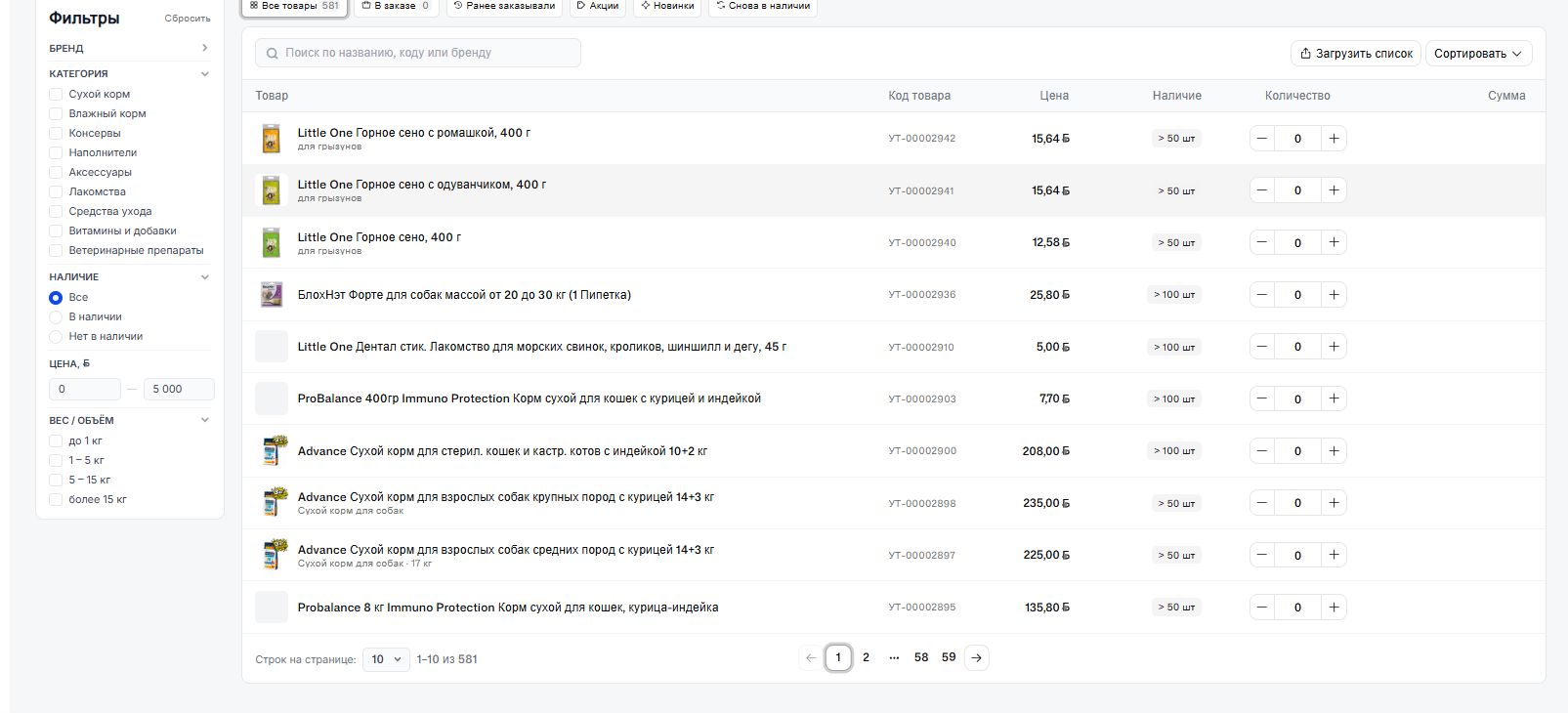This screenshot has width=1568, height=713.
Task: Go to next page arrow
Action: pos(976,658)
